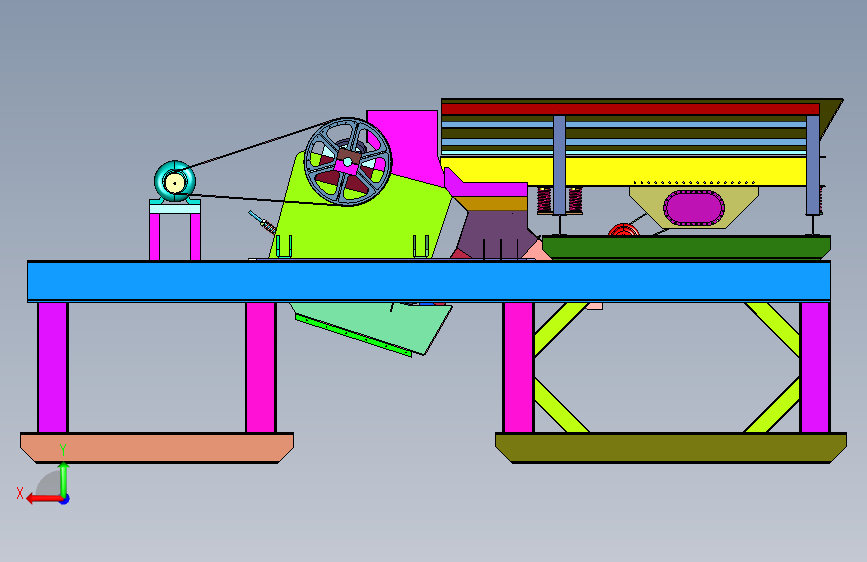Select the tension rod spring at the crusher's rear
The width and height of the screenshot is (867, 562).
pos(268,226)
